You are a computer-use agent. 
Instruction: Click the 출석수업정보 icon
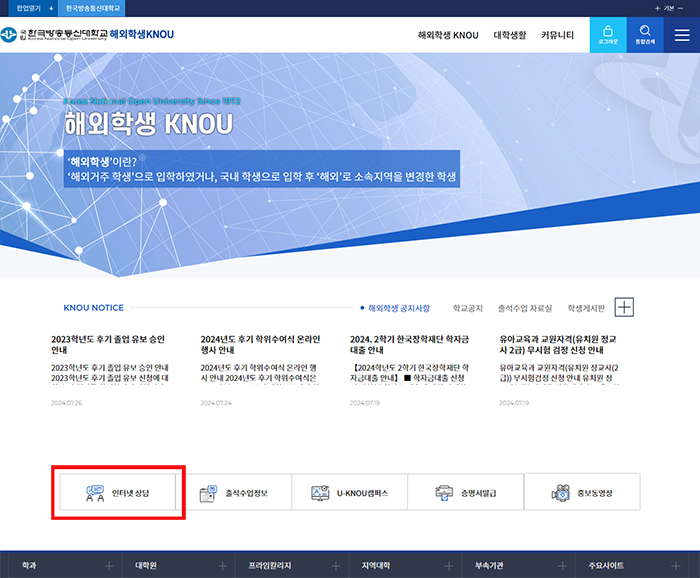tap(210, 493)
